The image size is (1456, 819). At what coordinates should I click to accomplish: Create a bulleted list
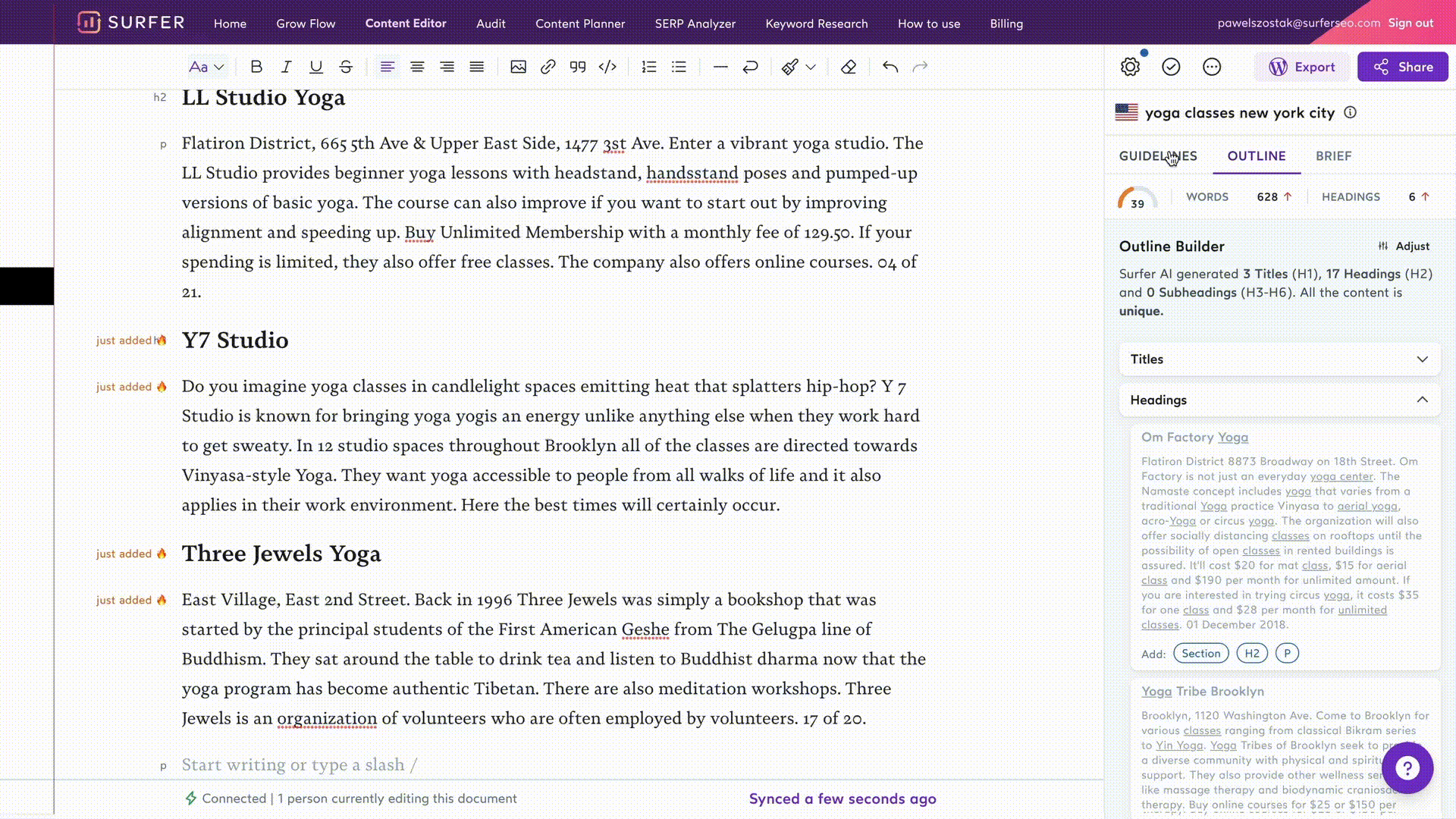tap(679, 67)
